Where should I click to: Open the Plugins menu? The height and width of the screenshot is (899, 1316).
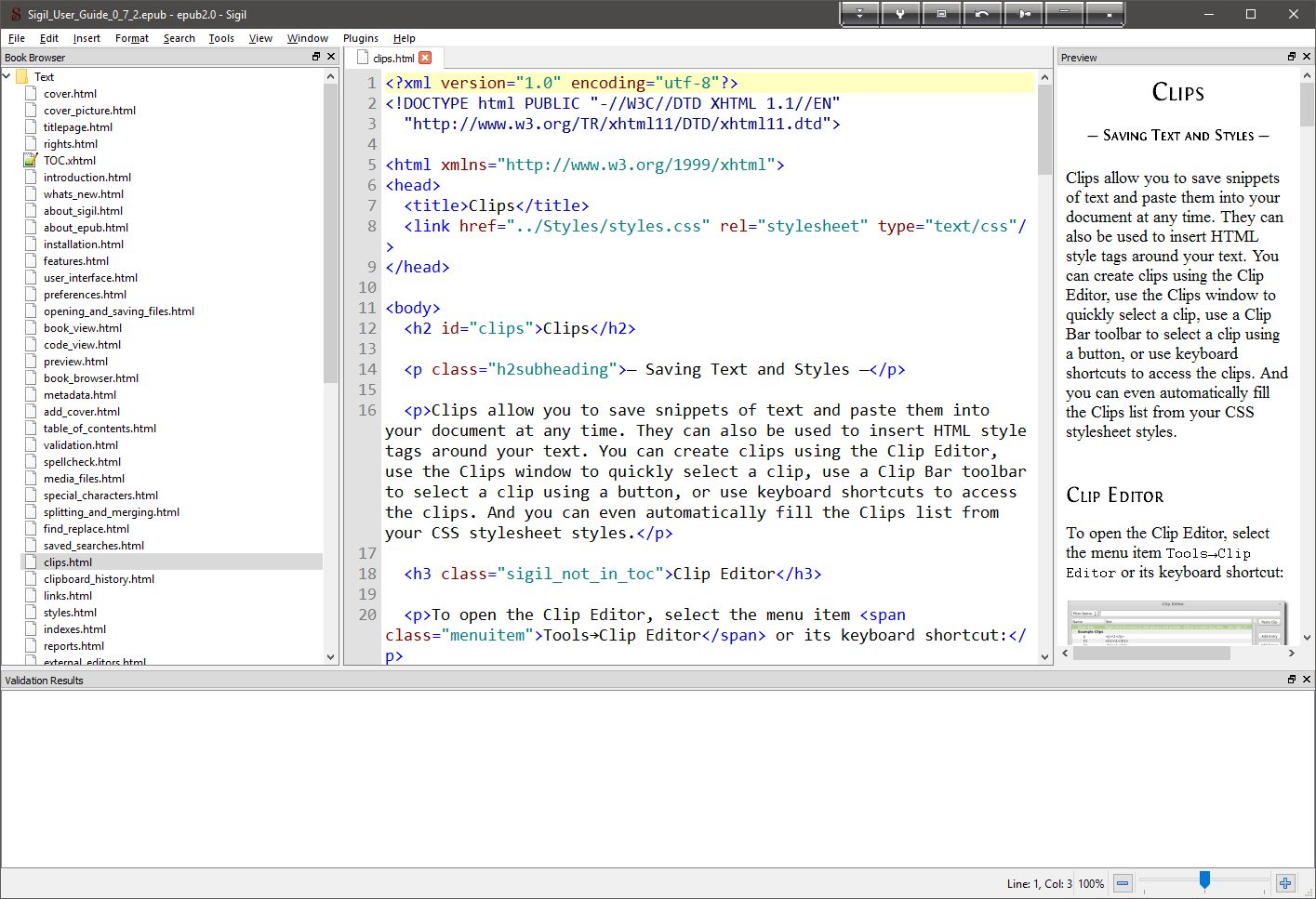[360, 38]
